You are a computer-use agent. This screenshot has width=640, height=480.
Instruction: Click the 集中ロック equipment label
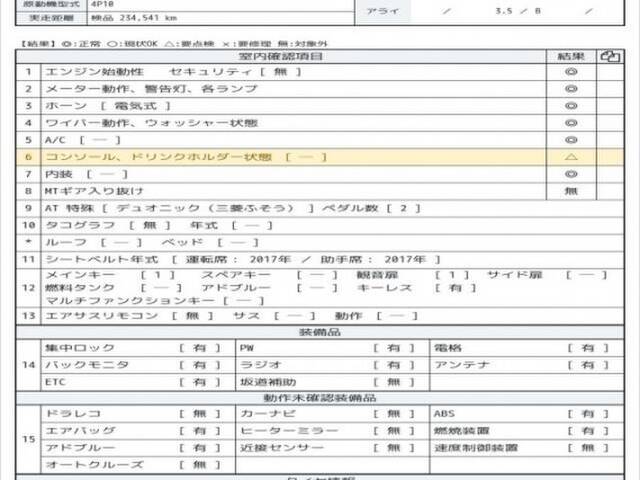tap(80, 348)
